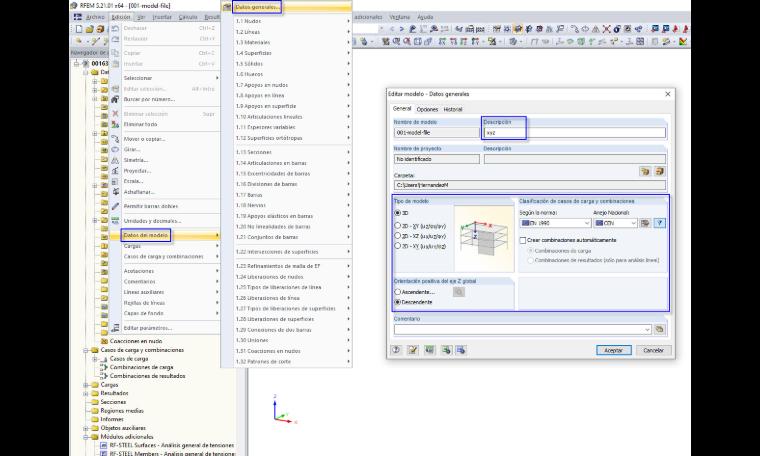Image resolution: width=760 pixels, height=456 pixels.
Task: Switch to the Opciones tab
Action: click(x=427, y=110)
